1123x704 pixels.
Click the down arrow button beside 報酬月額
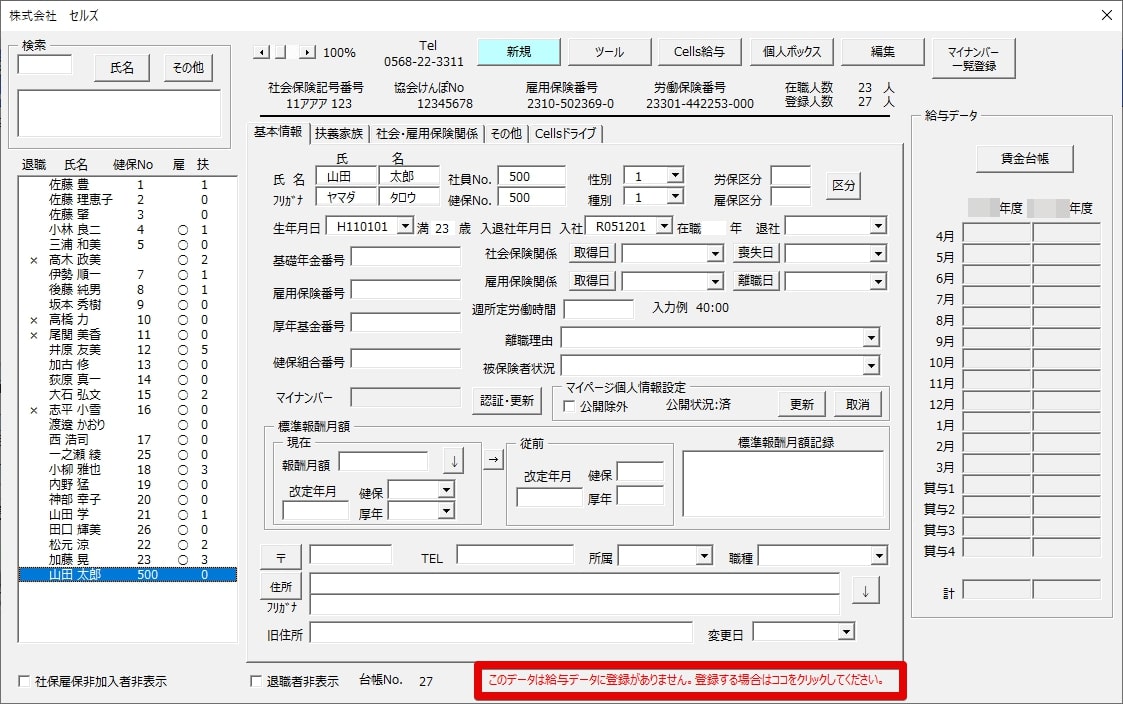(453, 461)
